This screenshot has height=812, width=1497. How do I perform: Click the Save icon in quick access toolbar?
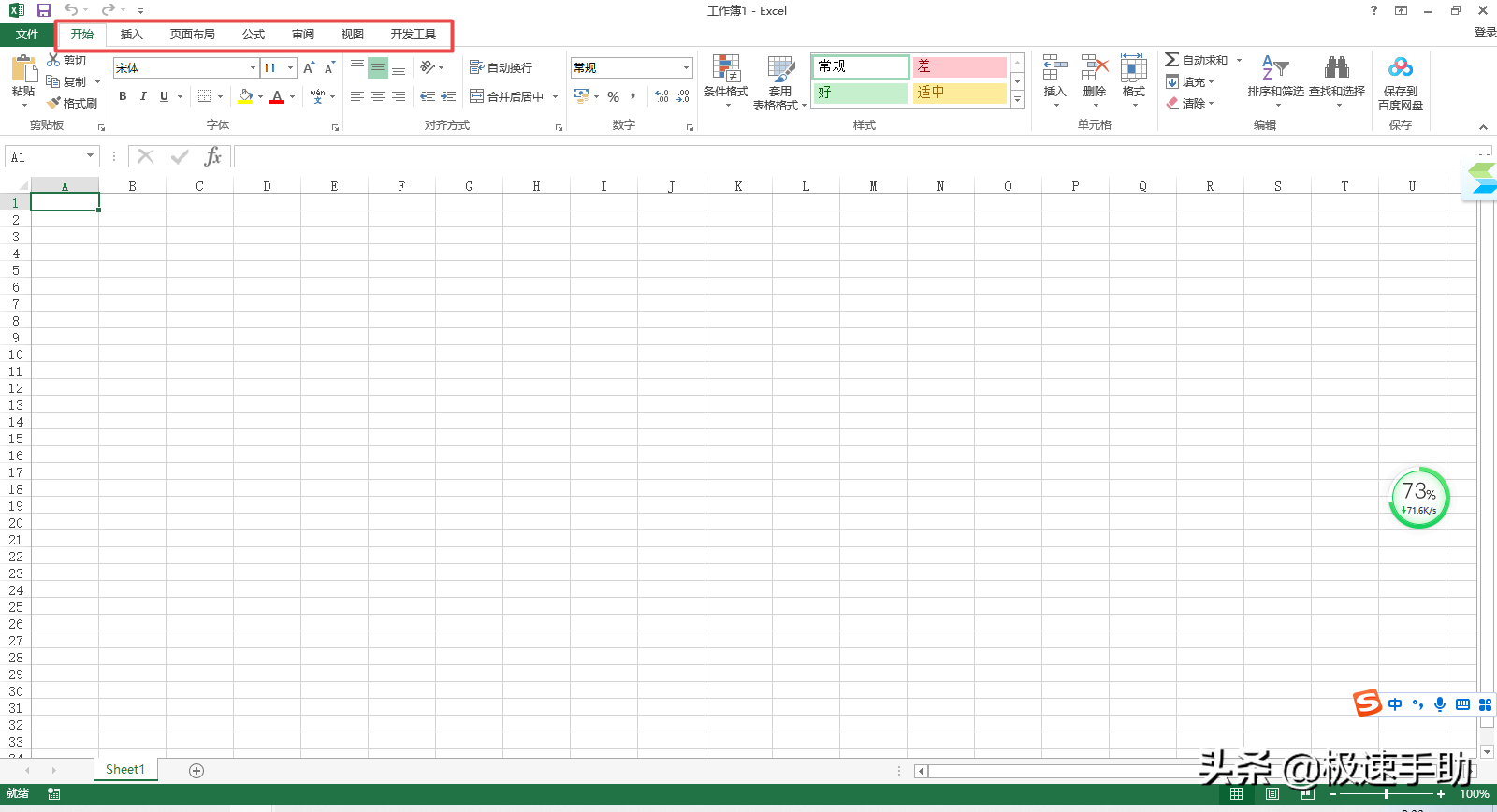pos(43,10)
